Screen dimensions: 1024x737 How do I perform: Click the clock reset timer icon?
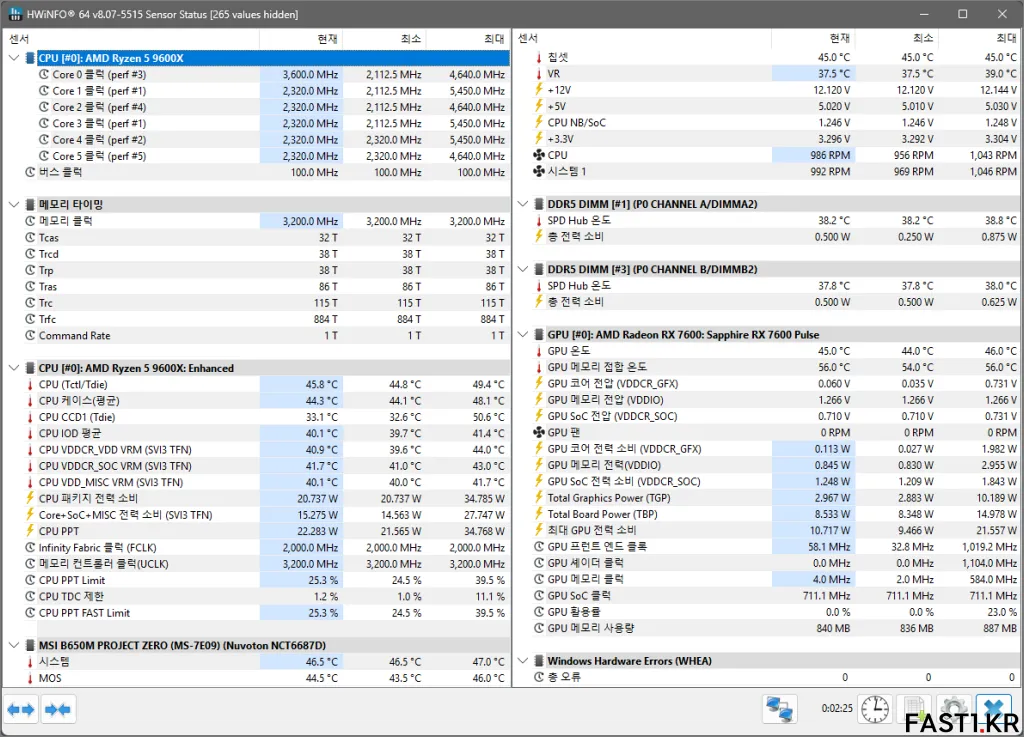[874, 709]
